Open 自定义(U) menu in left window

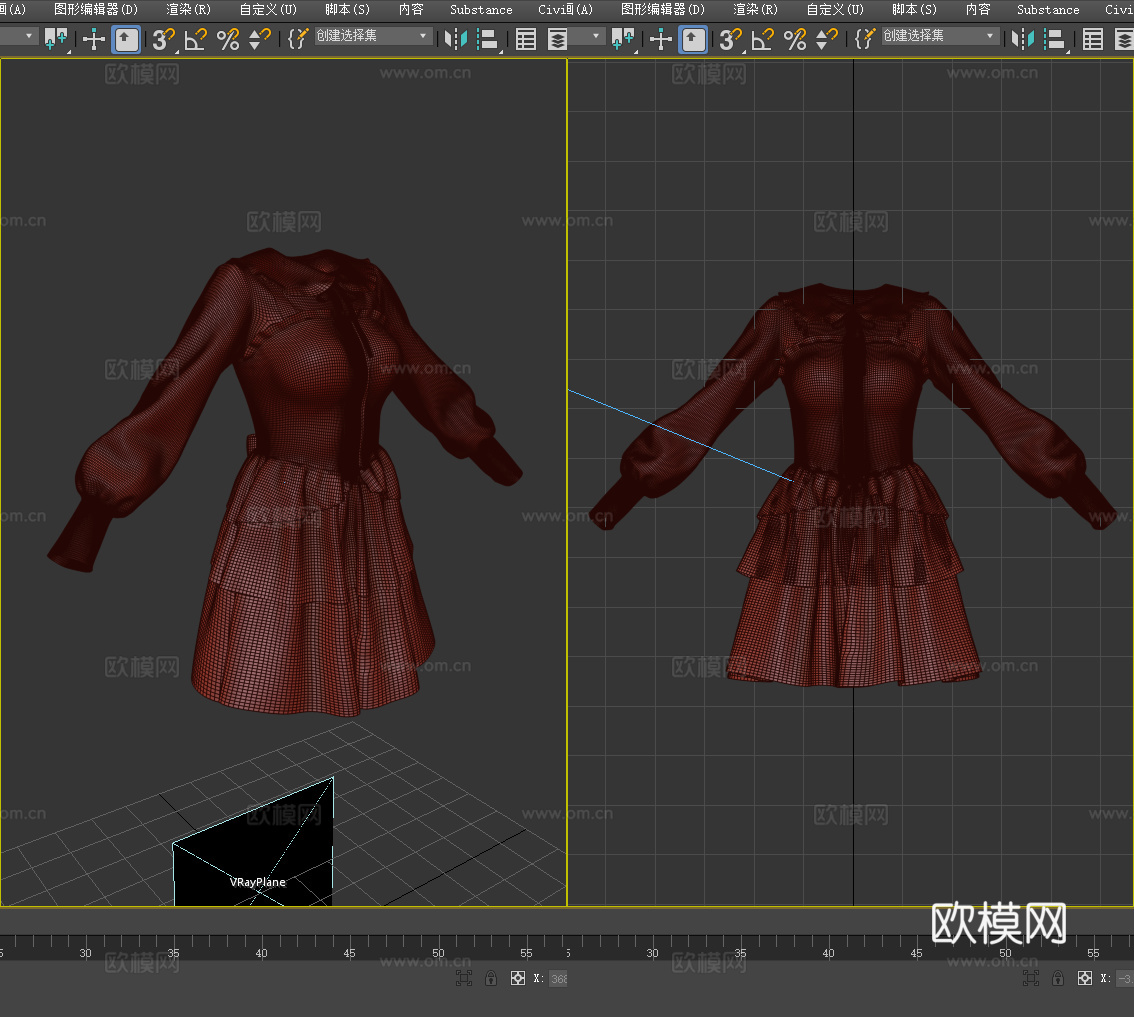(268, 9)
